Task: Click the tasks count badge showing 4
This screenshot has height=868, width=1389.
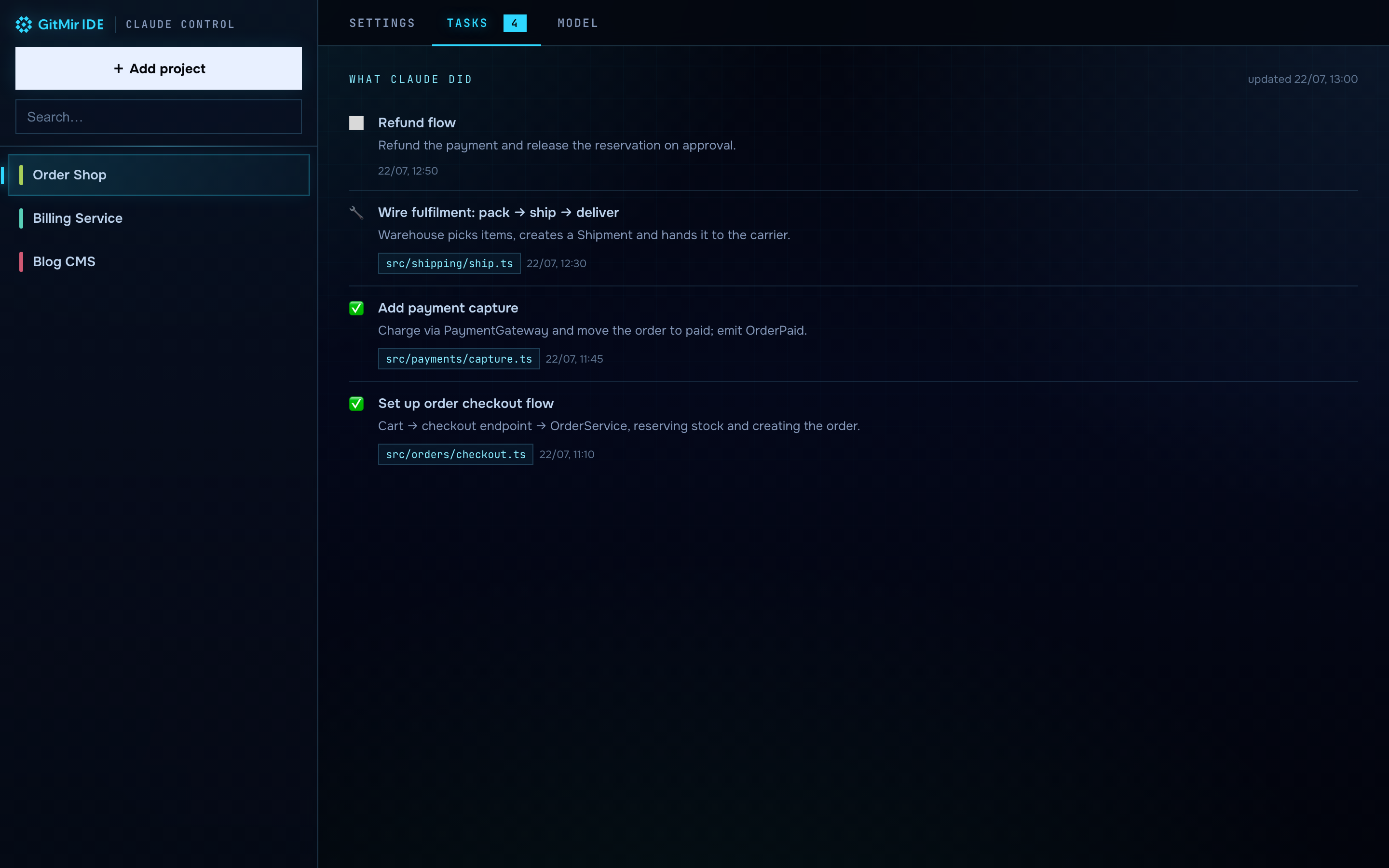Action: [x=515, y=24]
